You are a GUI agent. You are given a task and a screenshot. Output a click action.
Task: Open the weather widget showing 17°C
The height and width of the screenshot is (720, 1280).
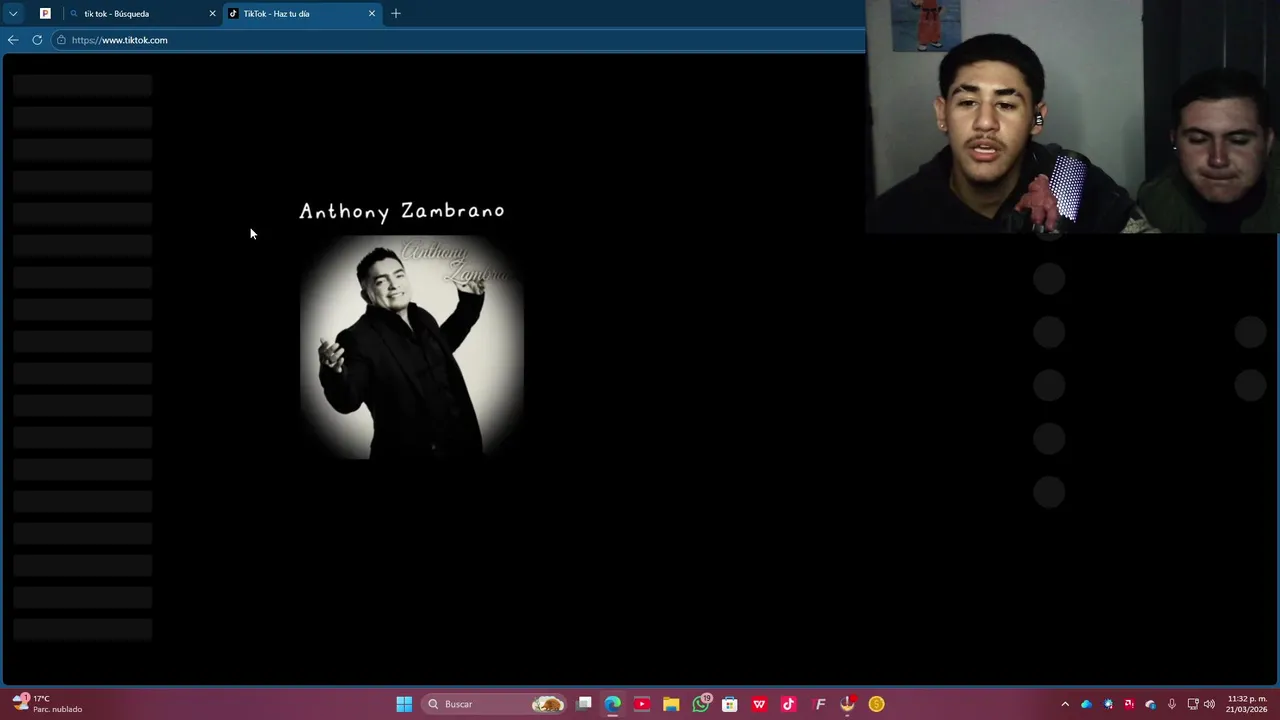pos(47,704)
